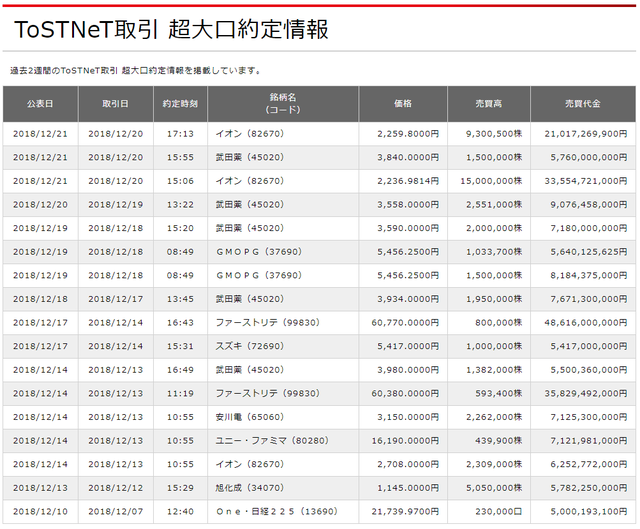Select the 16:49 time cell

coord(180,370)
